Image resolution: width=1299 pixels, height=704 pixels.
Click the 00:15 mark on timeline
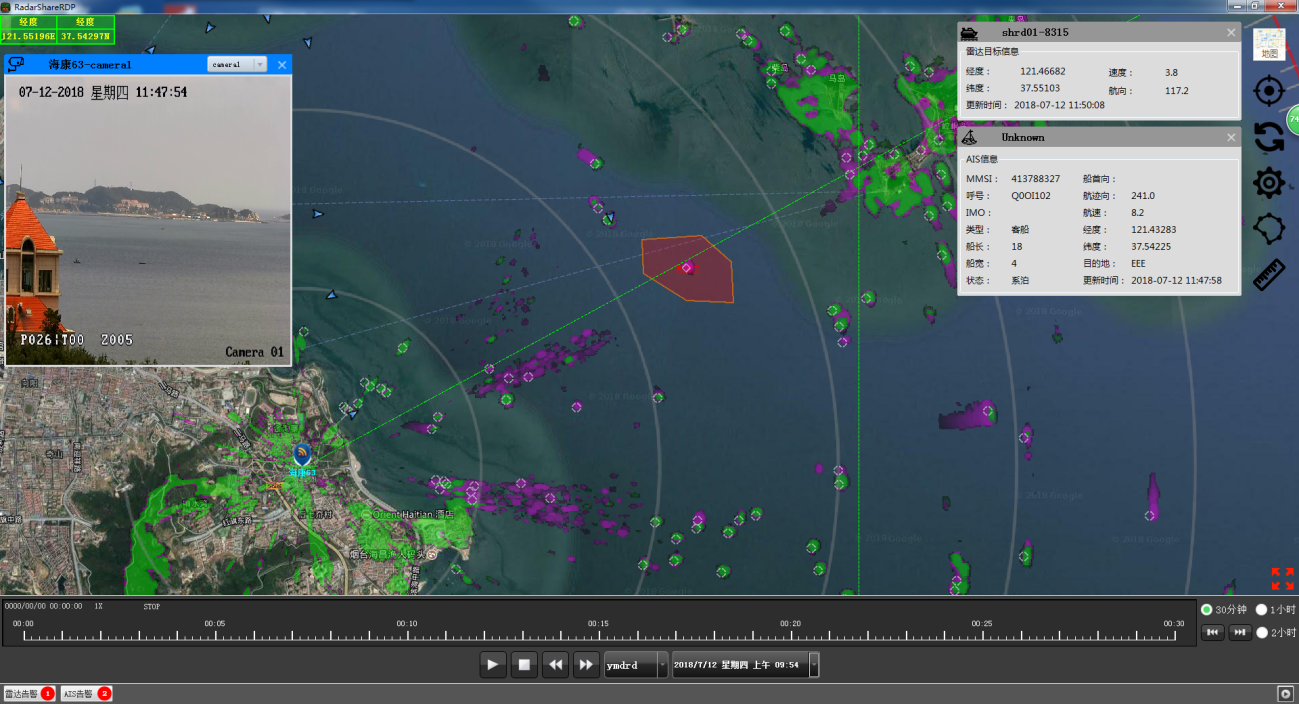click(x=598, y=635)
